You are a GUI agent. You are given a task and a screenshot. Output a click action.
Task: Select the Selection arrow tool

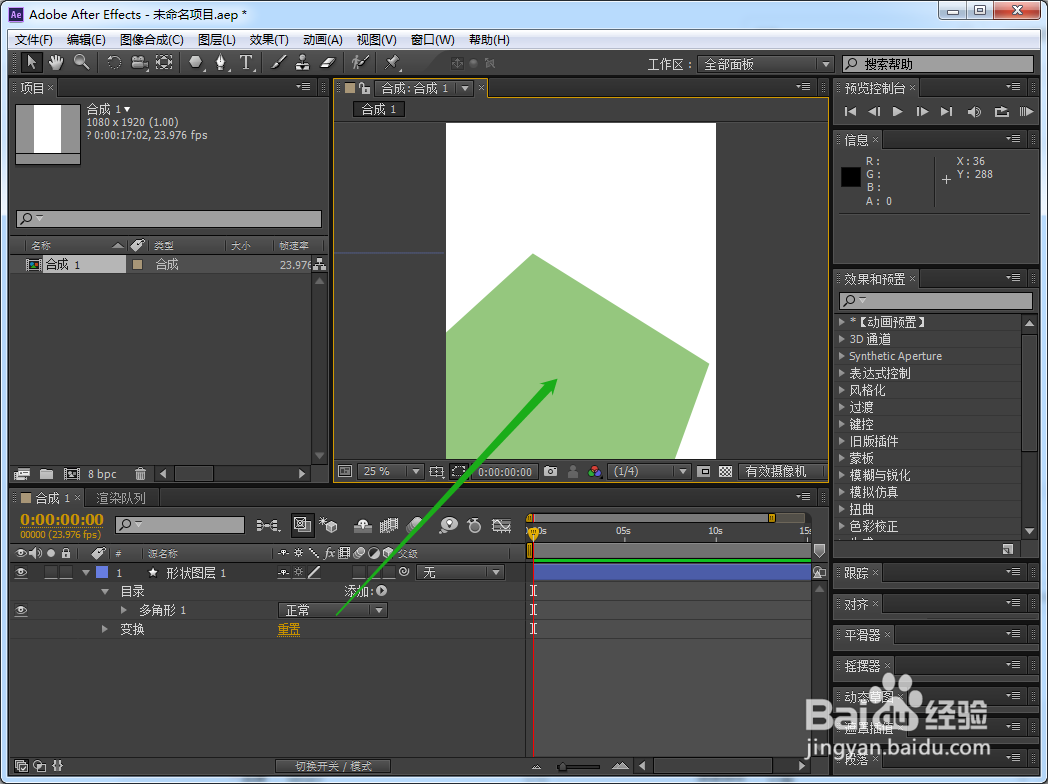coord(31,63)
